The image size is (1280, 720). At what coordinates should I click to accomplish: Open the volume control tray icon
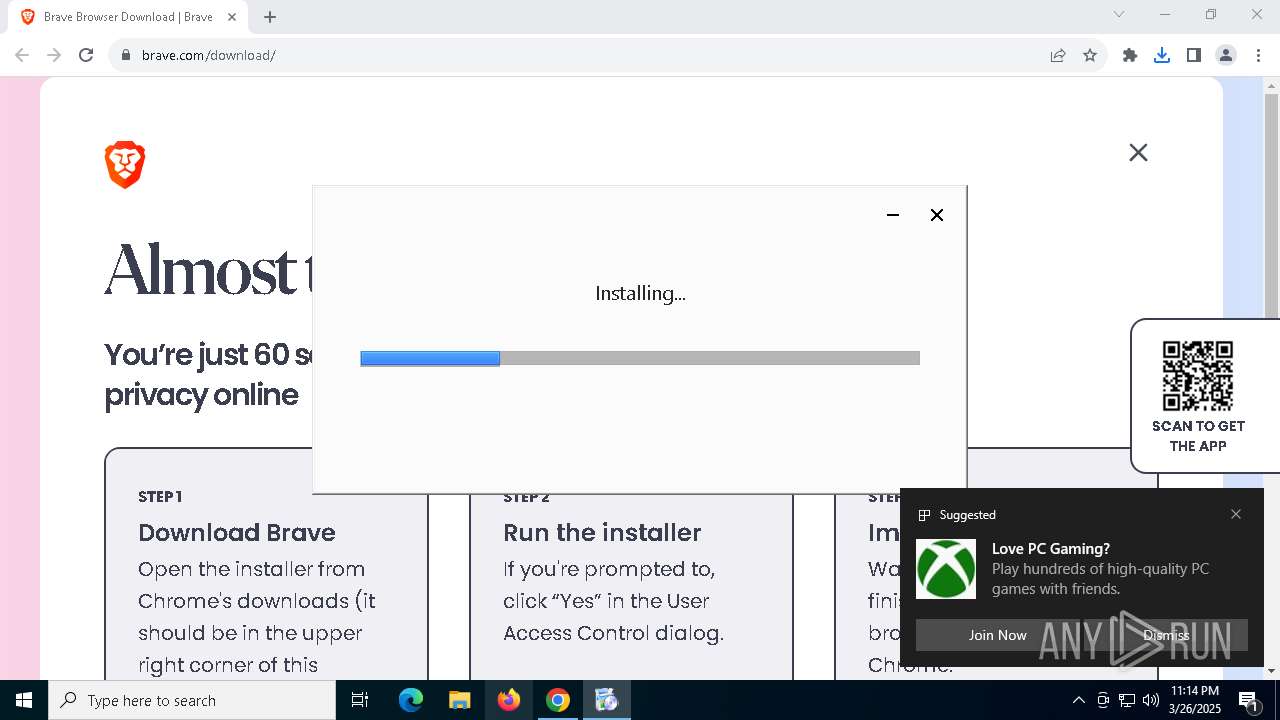click(1151, 700)
